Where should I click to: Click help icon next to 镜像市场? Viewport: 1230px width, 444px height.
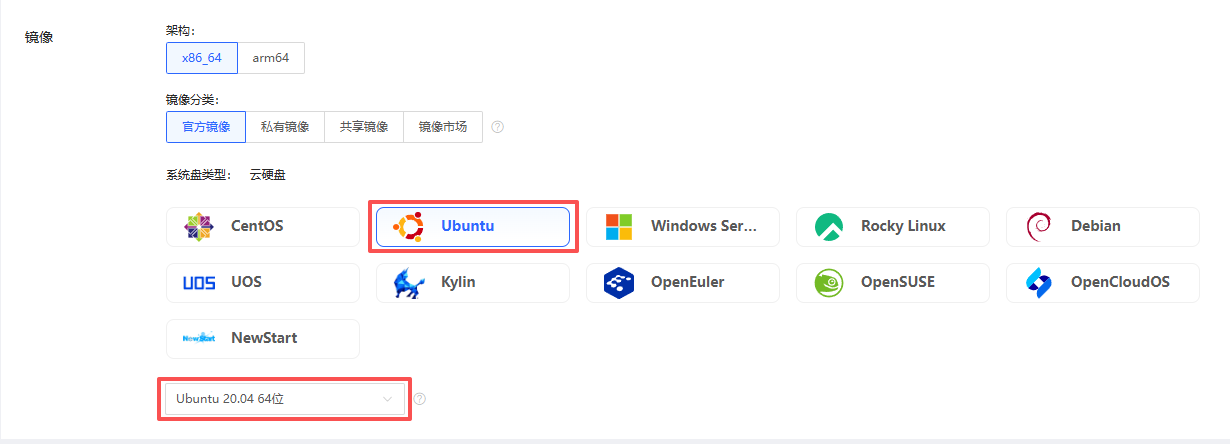(497, 127)
